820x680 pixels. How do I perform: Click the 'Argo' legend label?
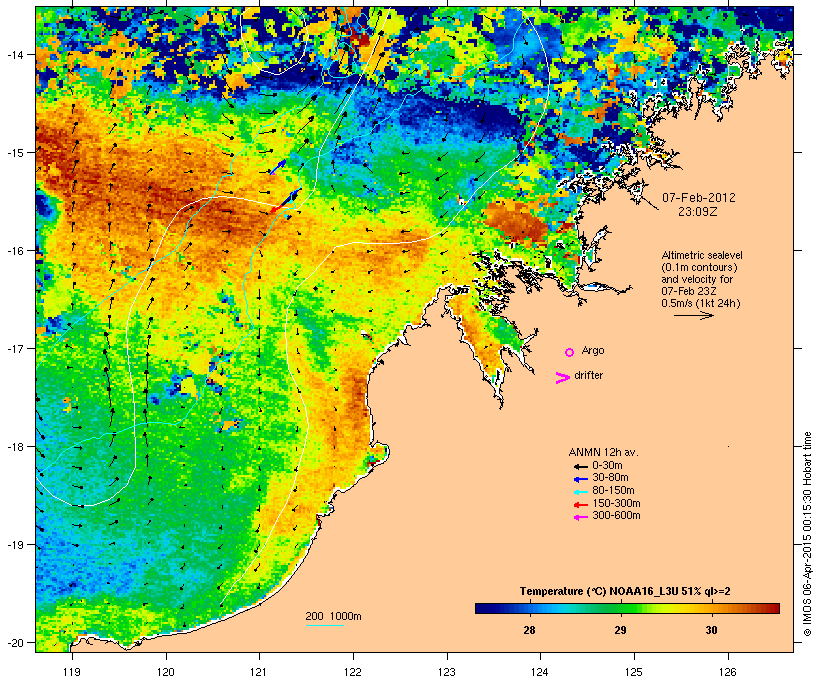click(x=593, y=350)
